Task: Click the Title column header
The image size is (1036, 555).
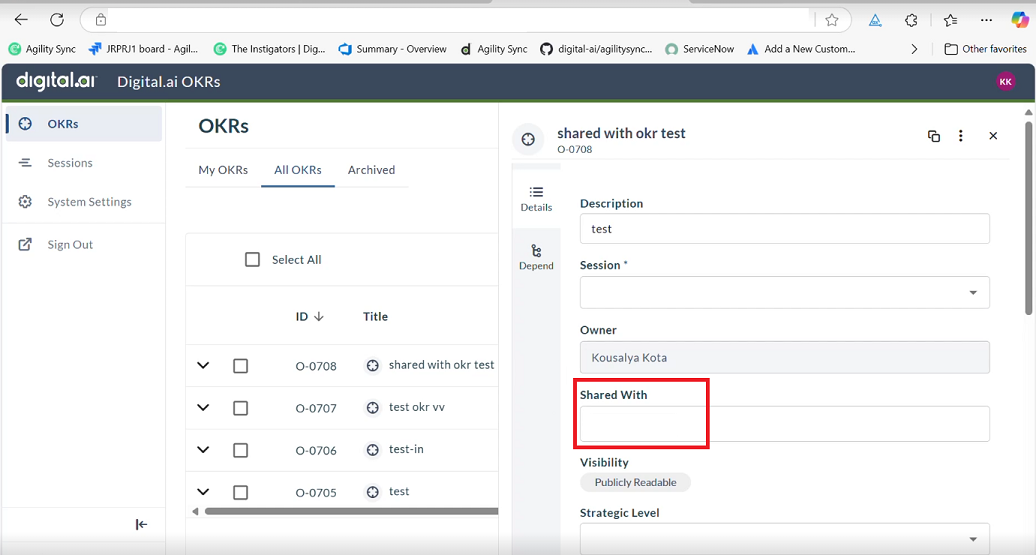Action: coord(375,316)
